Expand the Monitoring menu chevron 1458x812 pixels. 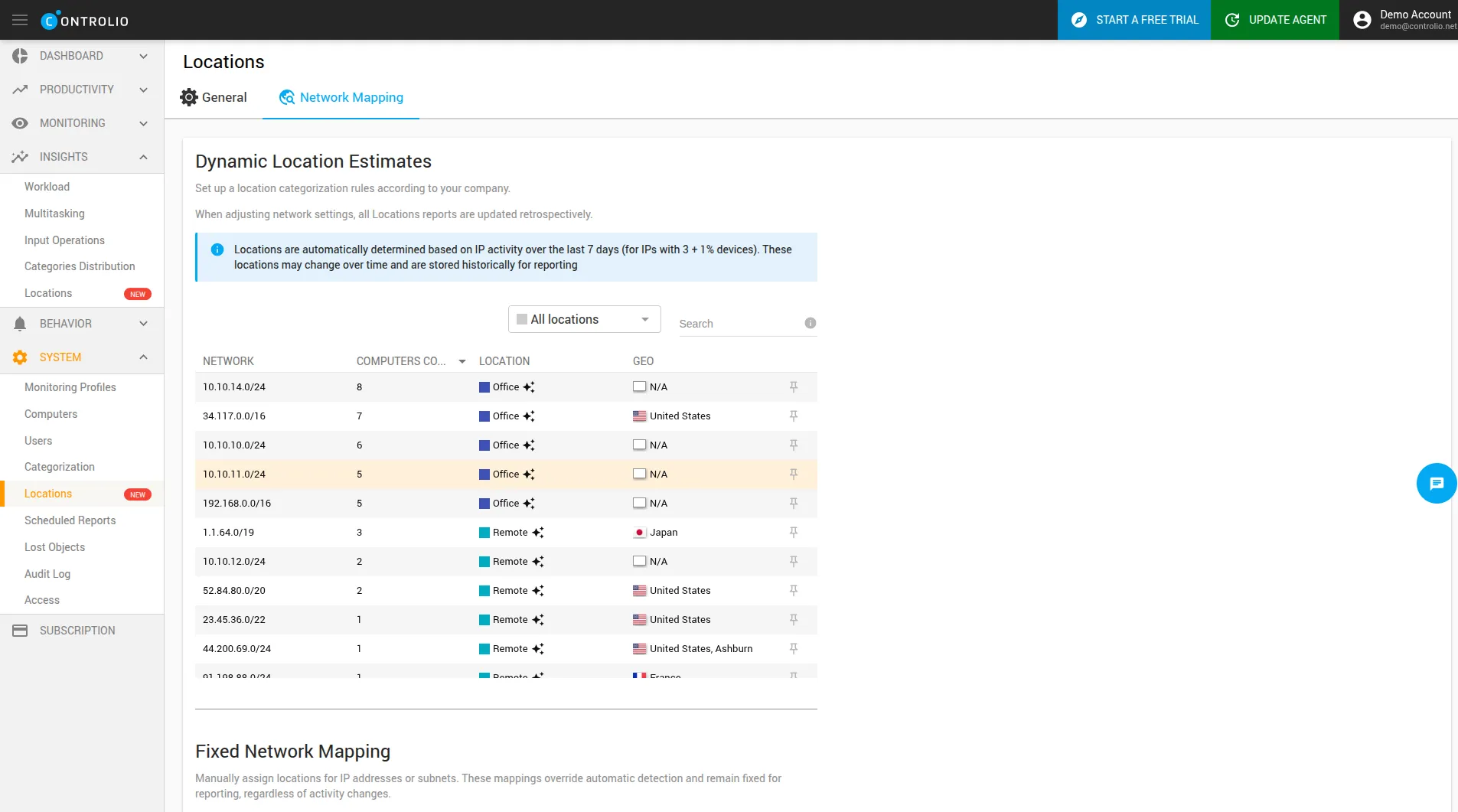[143, 123]
